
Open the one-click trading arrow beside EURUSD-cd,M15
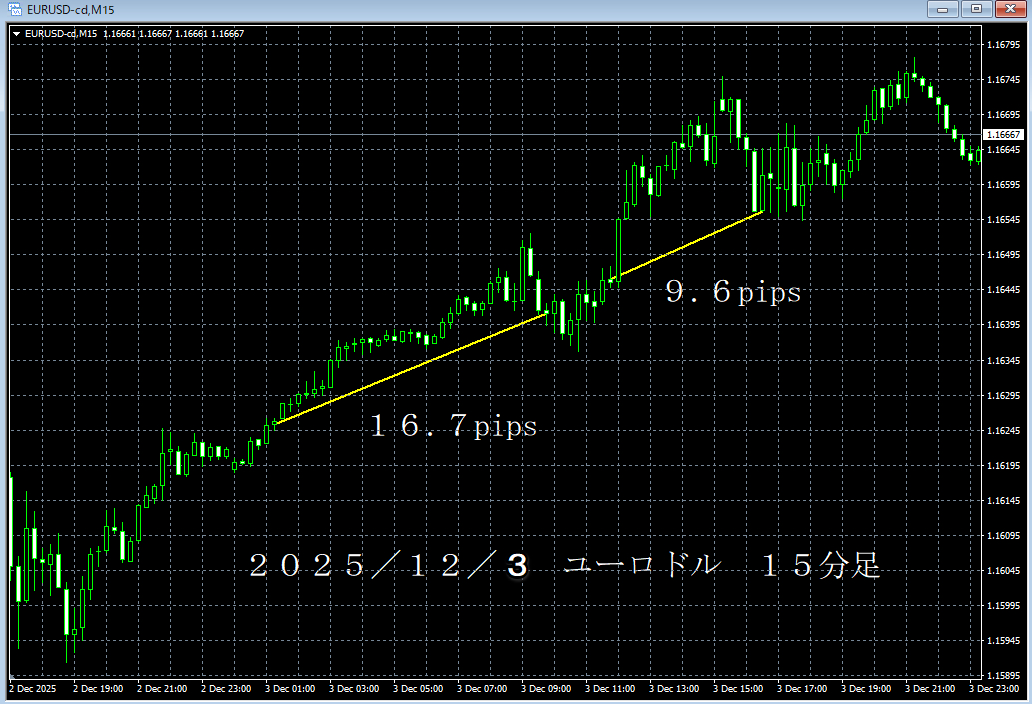(x=16, y=34)
